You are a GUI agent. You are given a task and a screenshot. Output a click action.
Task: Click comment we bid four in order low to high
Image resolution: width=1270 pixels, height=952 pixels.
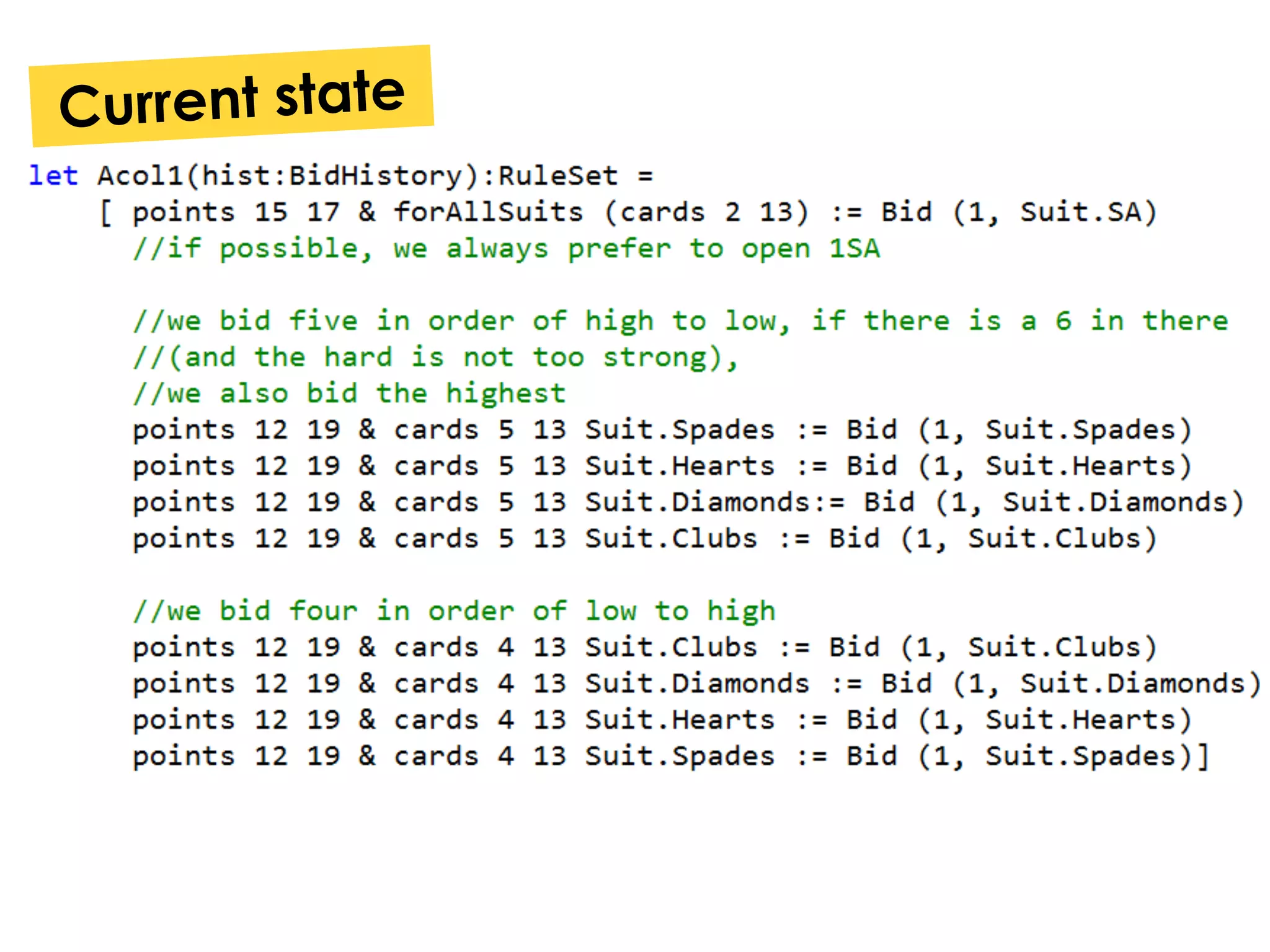coord(454,611)
